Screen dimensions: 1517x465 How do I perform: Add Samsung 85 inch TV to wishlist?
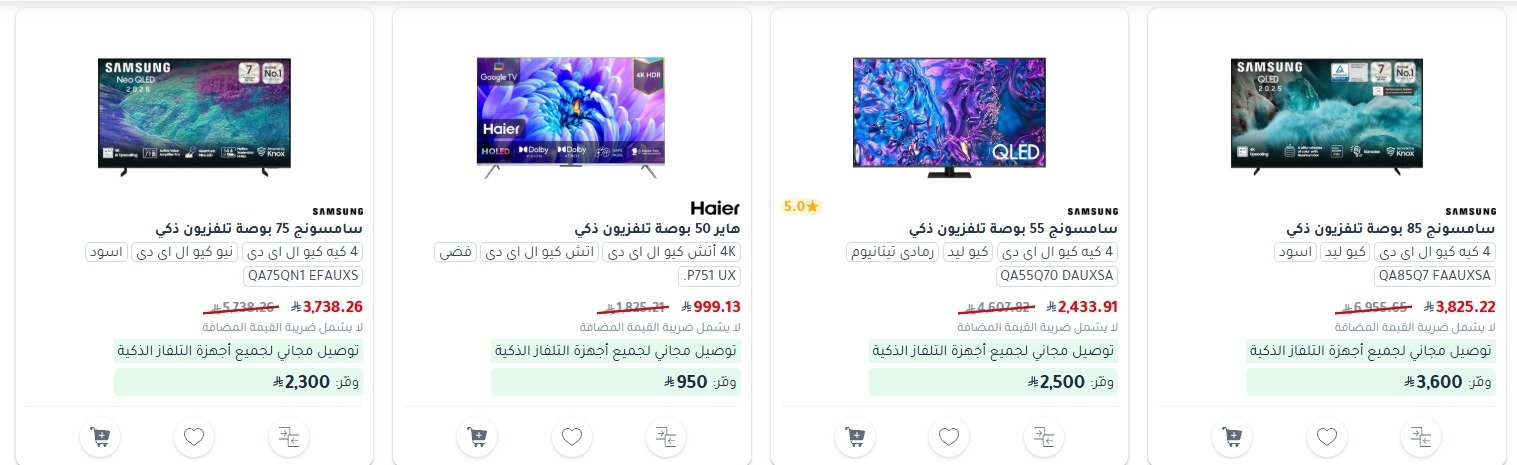coord(1326,437)
